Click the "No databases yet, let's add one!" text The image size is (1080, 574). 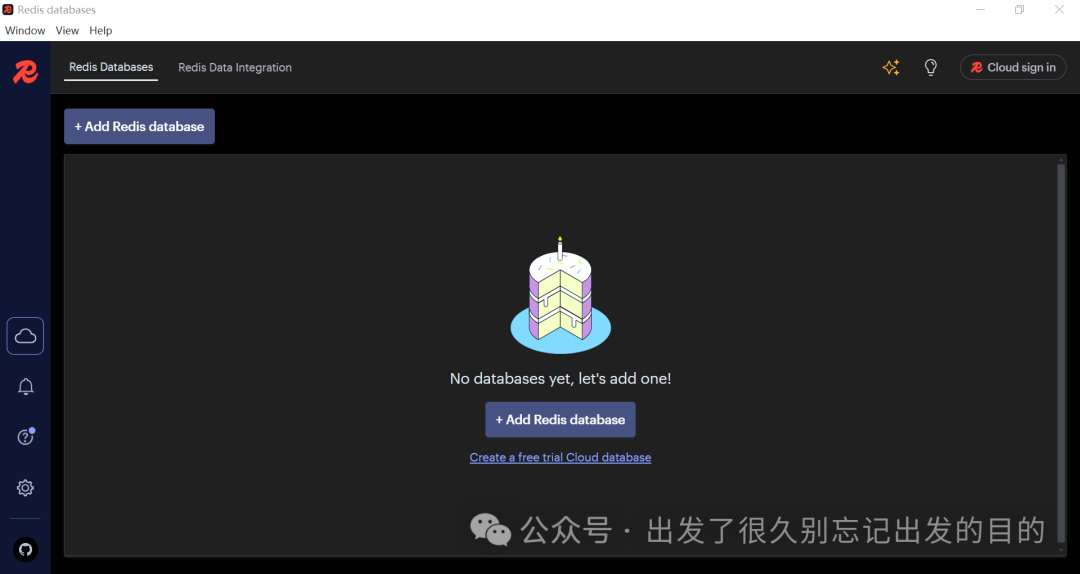coord(560,378)
